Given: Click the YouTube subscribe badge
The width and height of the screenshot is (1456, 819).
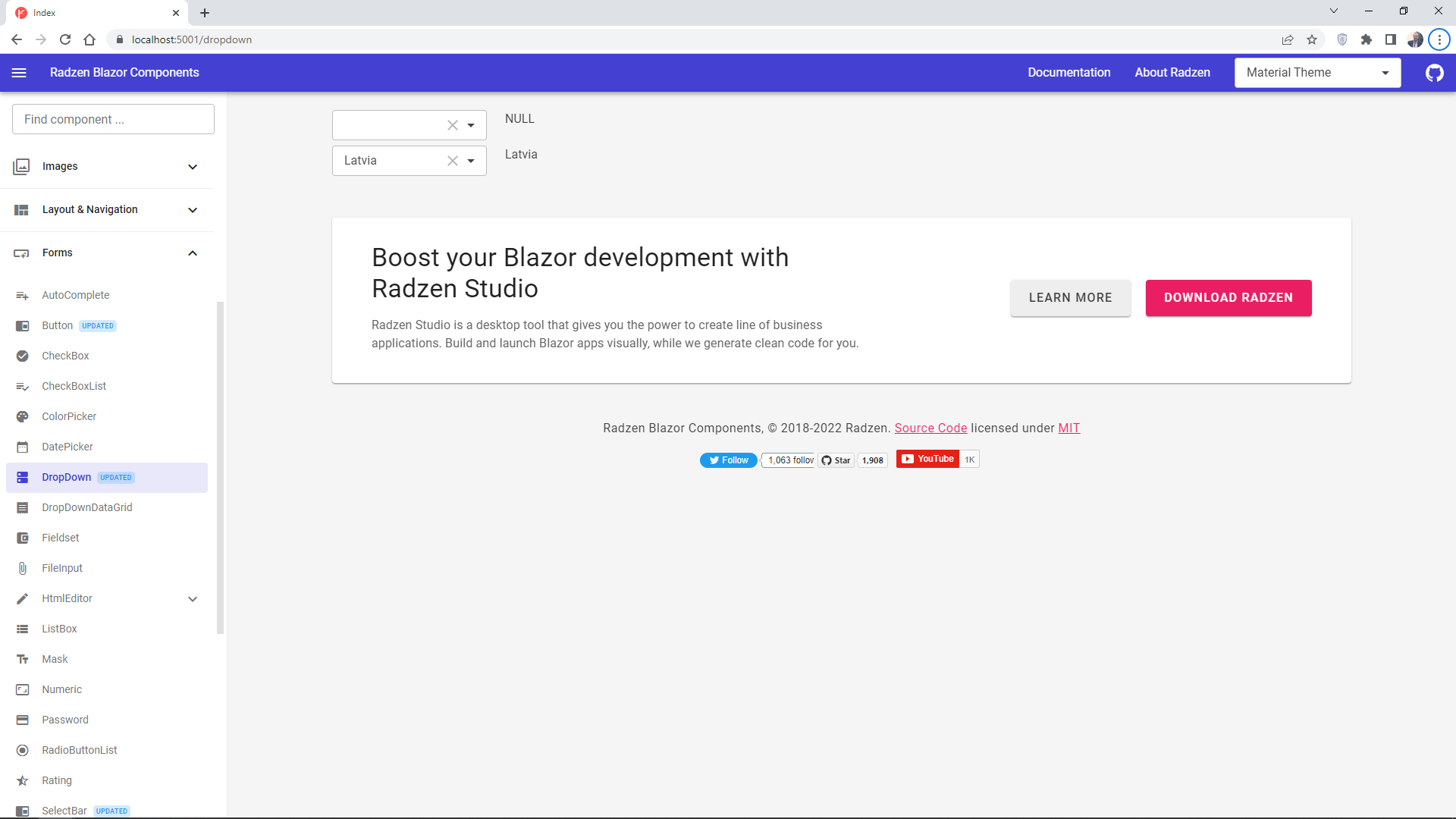Looking at the screenshot, I should (x=927, y=459).
